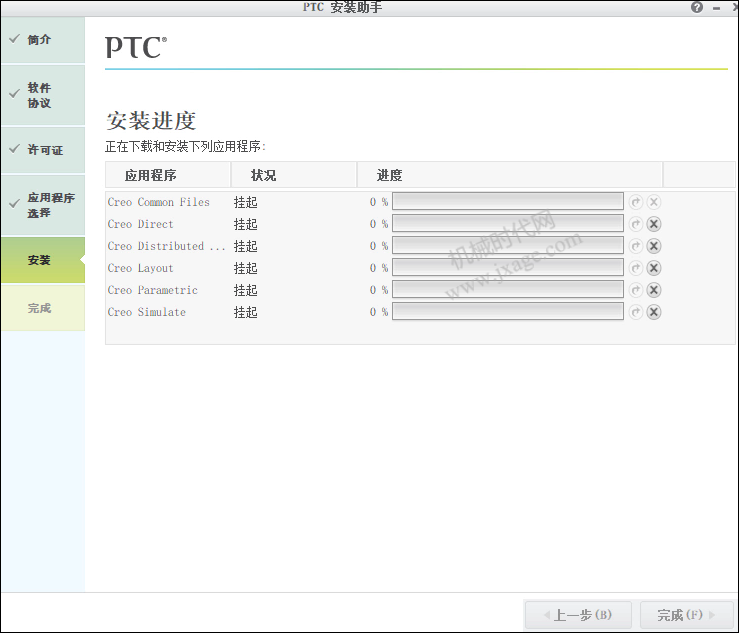
Task: Click 挂起 status for Creo Parametric
Action: tap(246, 290)
